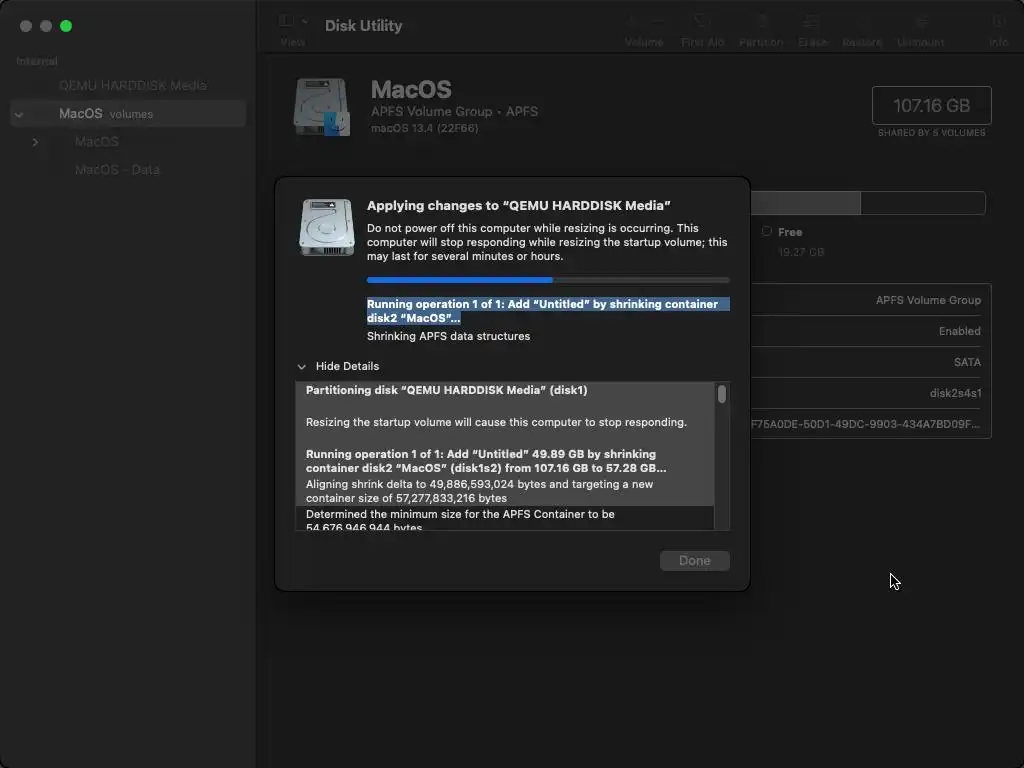This screenshot has height=768, width=1024.
Task: Click the Internal sidebar section header
Action: tap(37, 61)
